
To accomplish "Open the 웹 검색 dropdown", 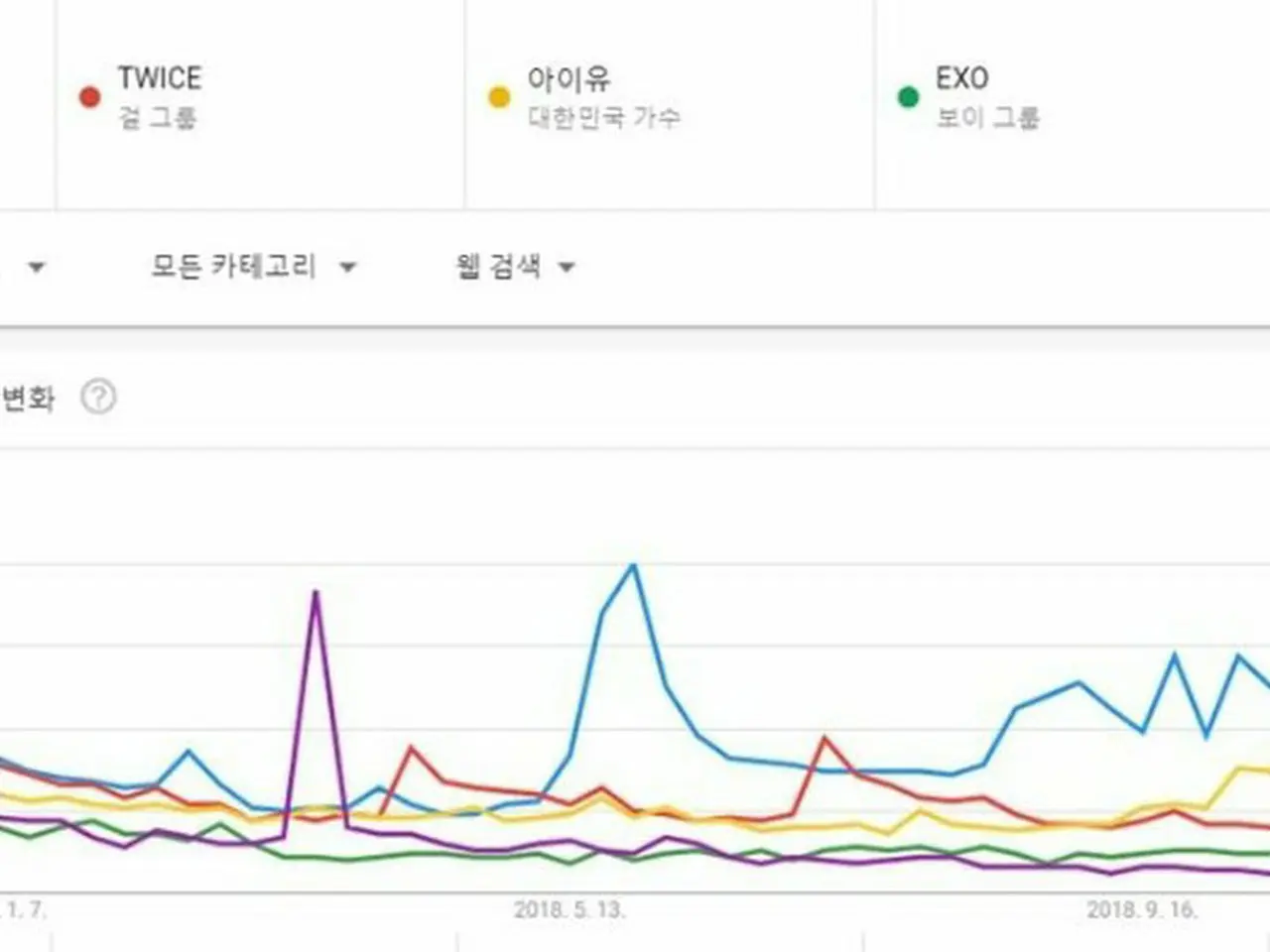I will 515,266.
